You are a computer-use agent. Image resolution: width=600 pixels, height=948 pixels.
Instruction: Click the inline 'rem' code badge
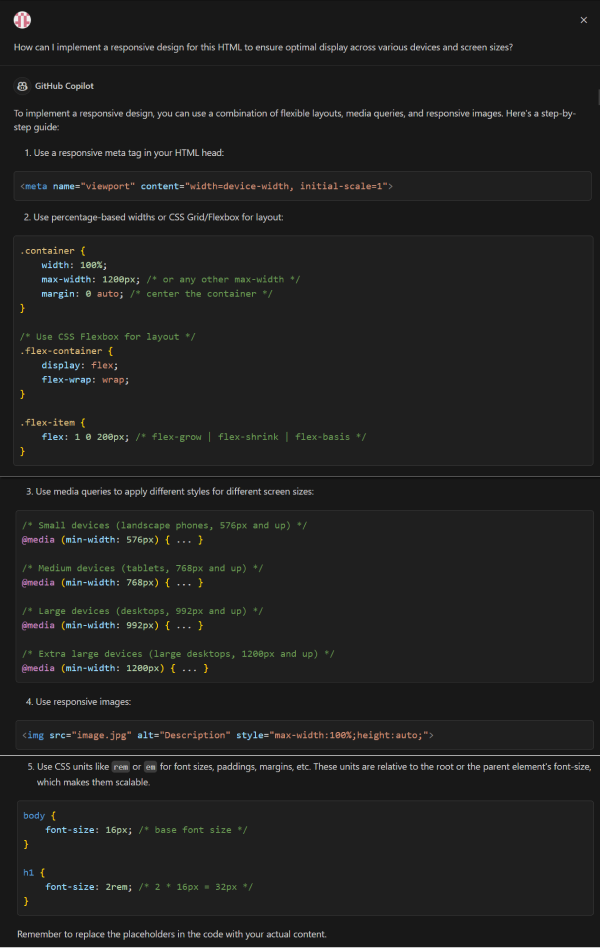click(x=121, y=767)
